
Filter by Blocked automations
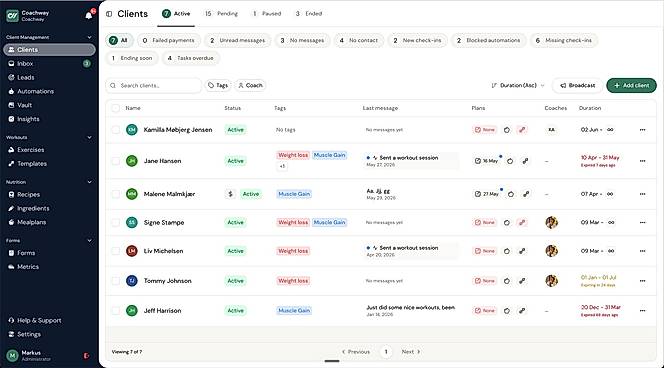(x=488, y=40)
